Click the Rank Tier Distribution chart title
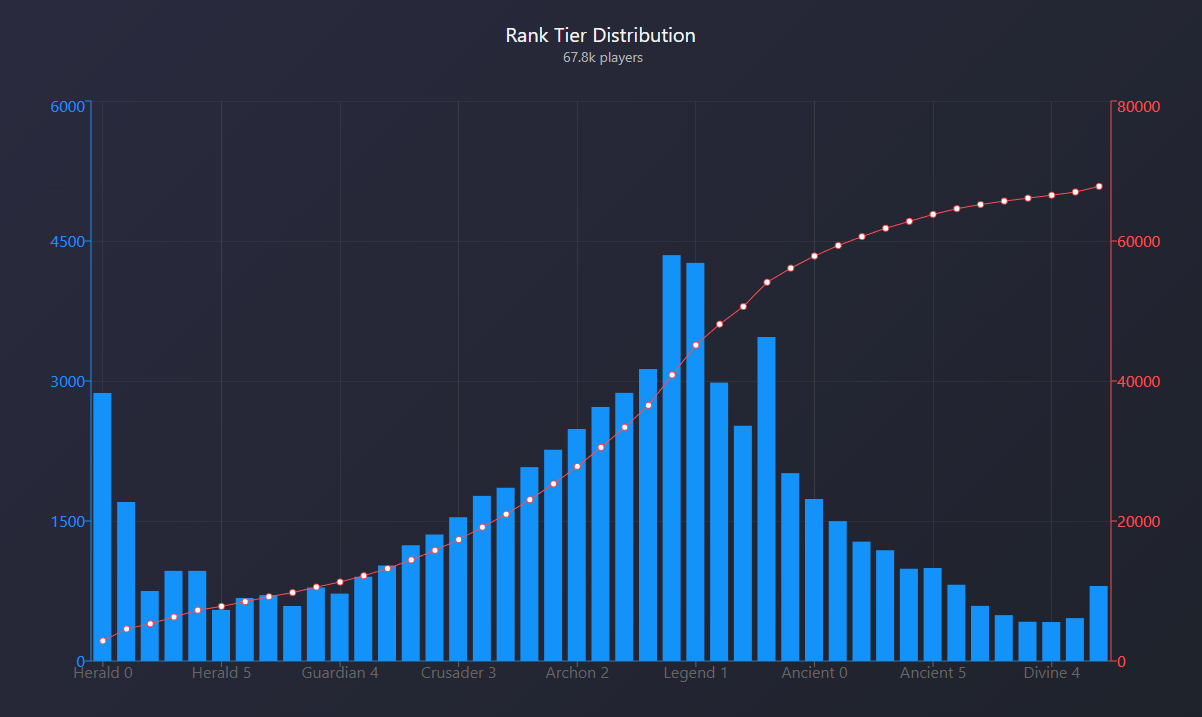This screenshot has height=717, width=1202. 600,35
